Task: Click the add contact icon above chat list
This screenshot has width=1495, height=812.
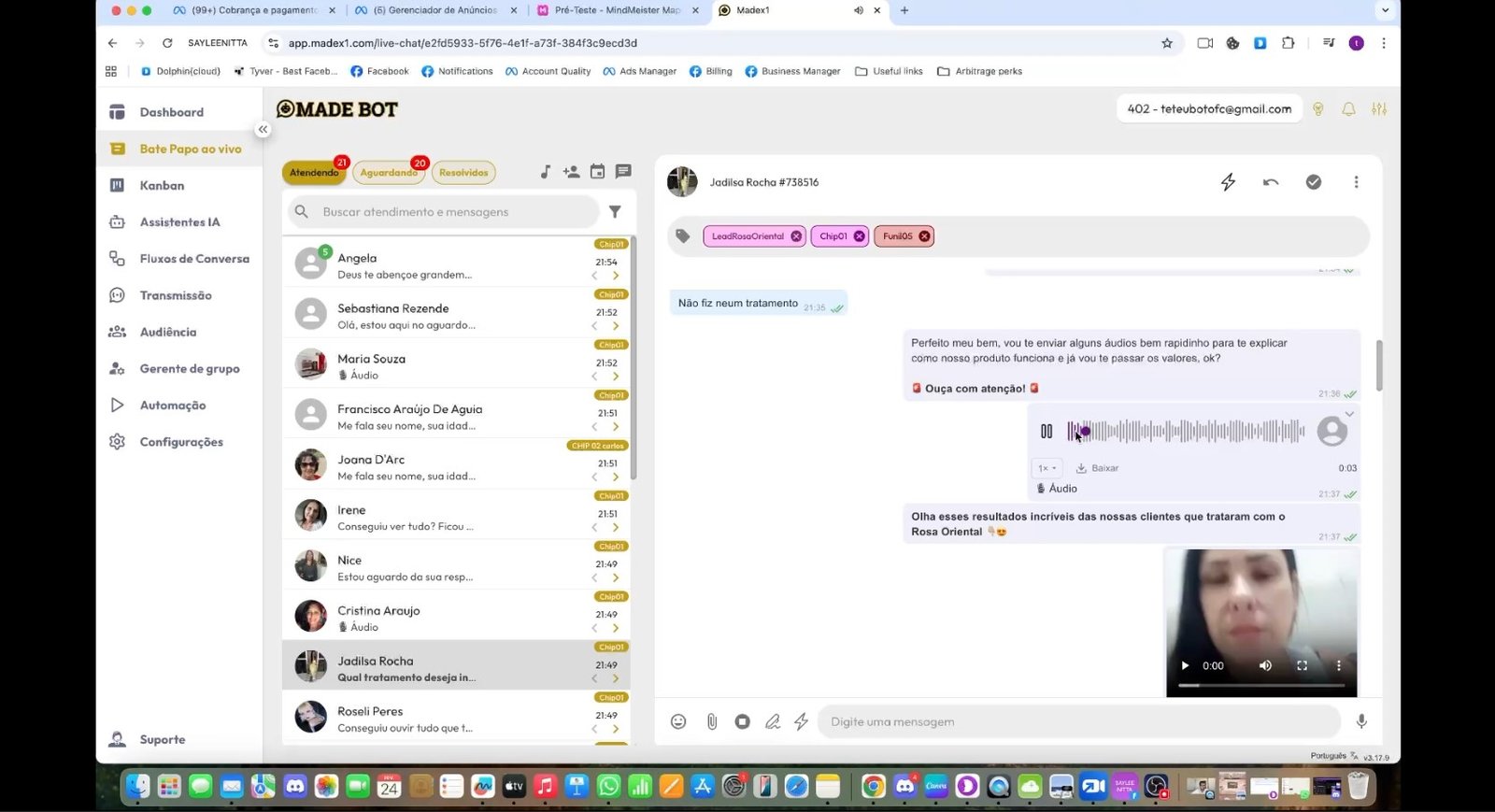Action: 571,172
